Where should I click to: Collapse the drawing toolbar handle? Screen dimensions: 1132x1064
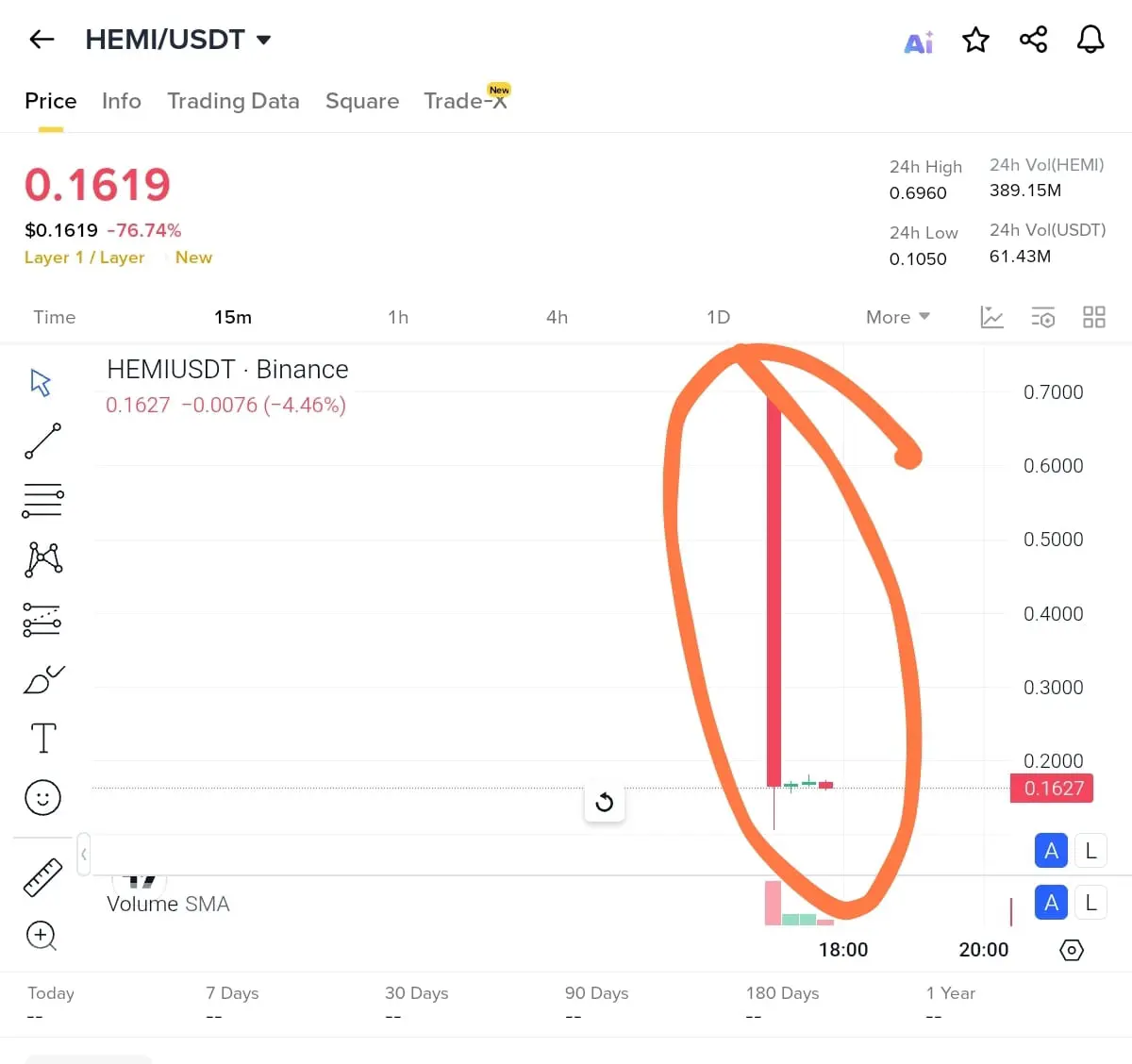click(x=84, y=854)
